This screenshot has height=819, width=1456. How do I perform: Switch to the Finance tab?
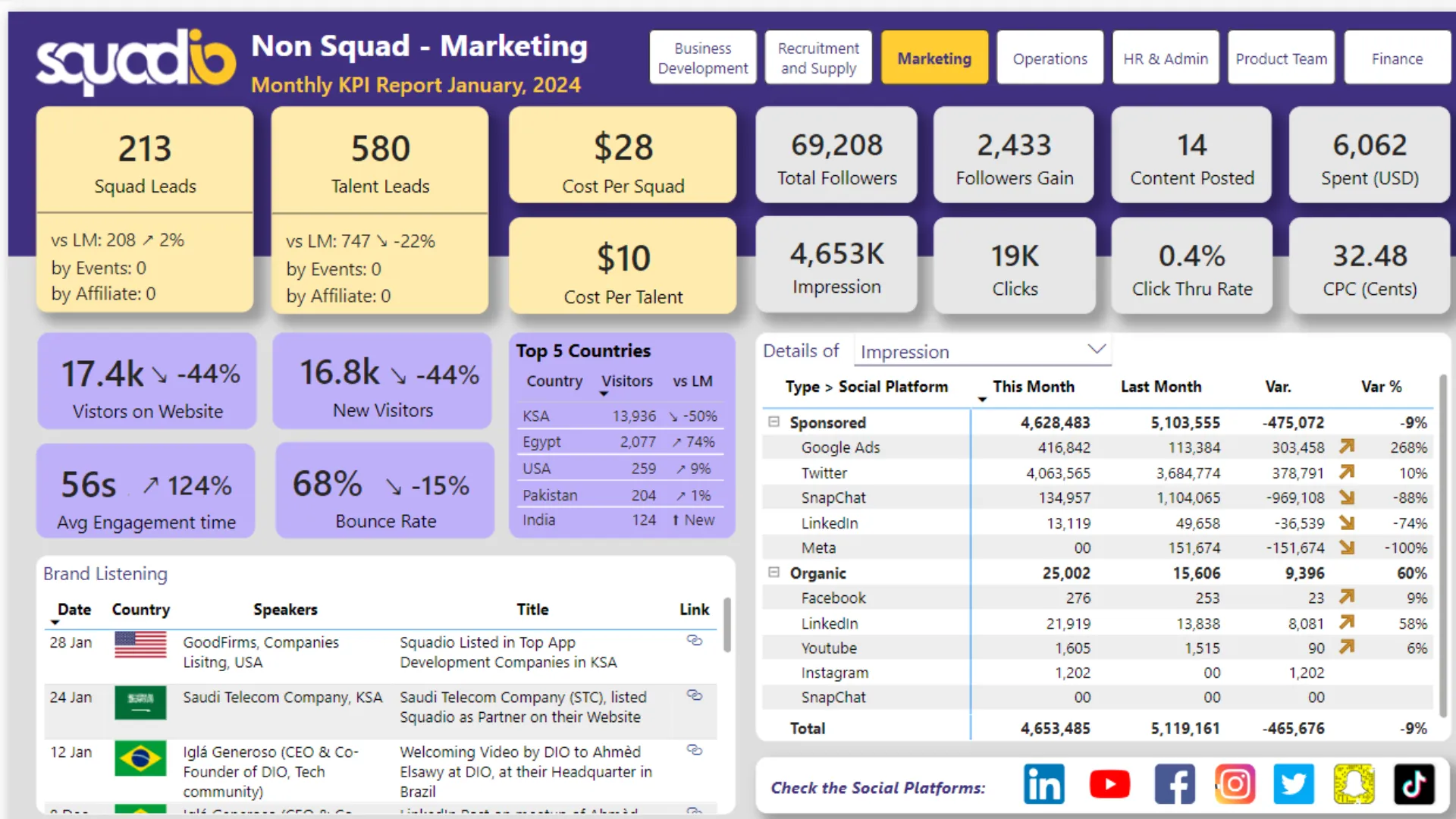click(1397, 58)
